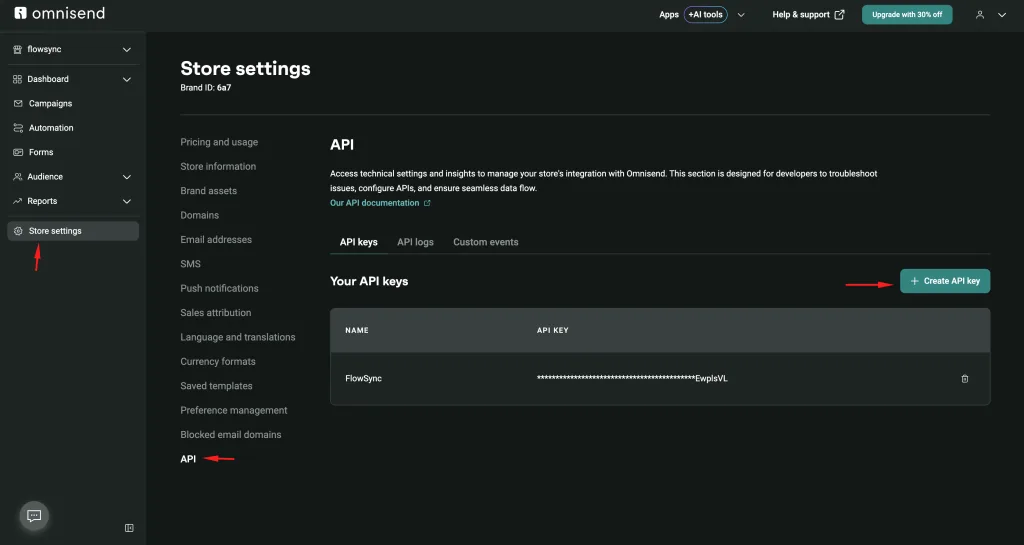Click Upgrade with 30% off button

907,14
